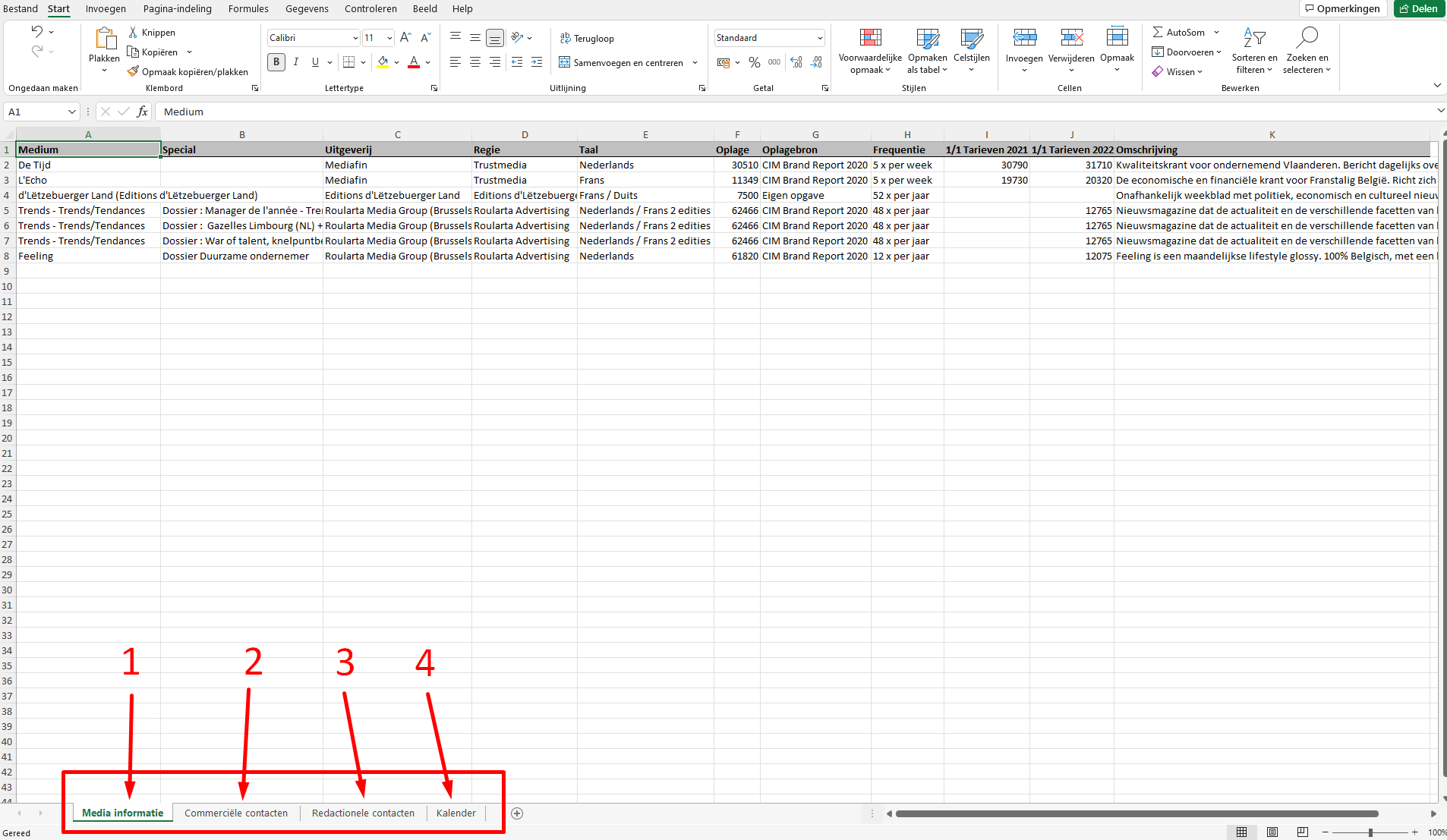Click the Delen share button
Screen dimensions: 1447x840
coord(1418,9)
